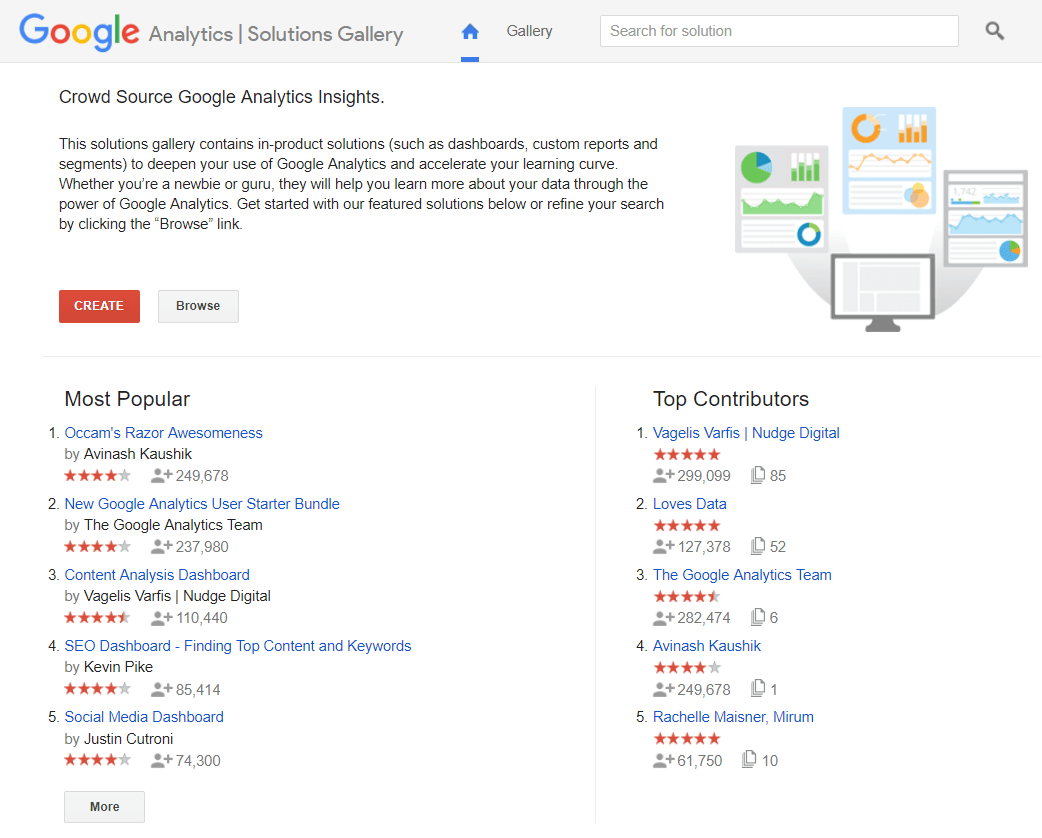
Task: Click 'Top Contributors' heading
Action: pyautogui.click(x=731, y=399)
